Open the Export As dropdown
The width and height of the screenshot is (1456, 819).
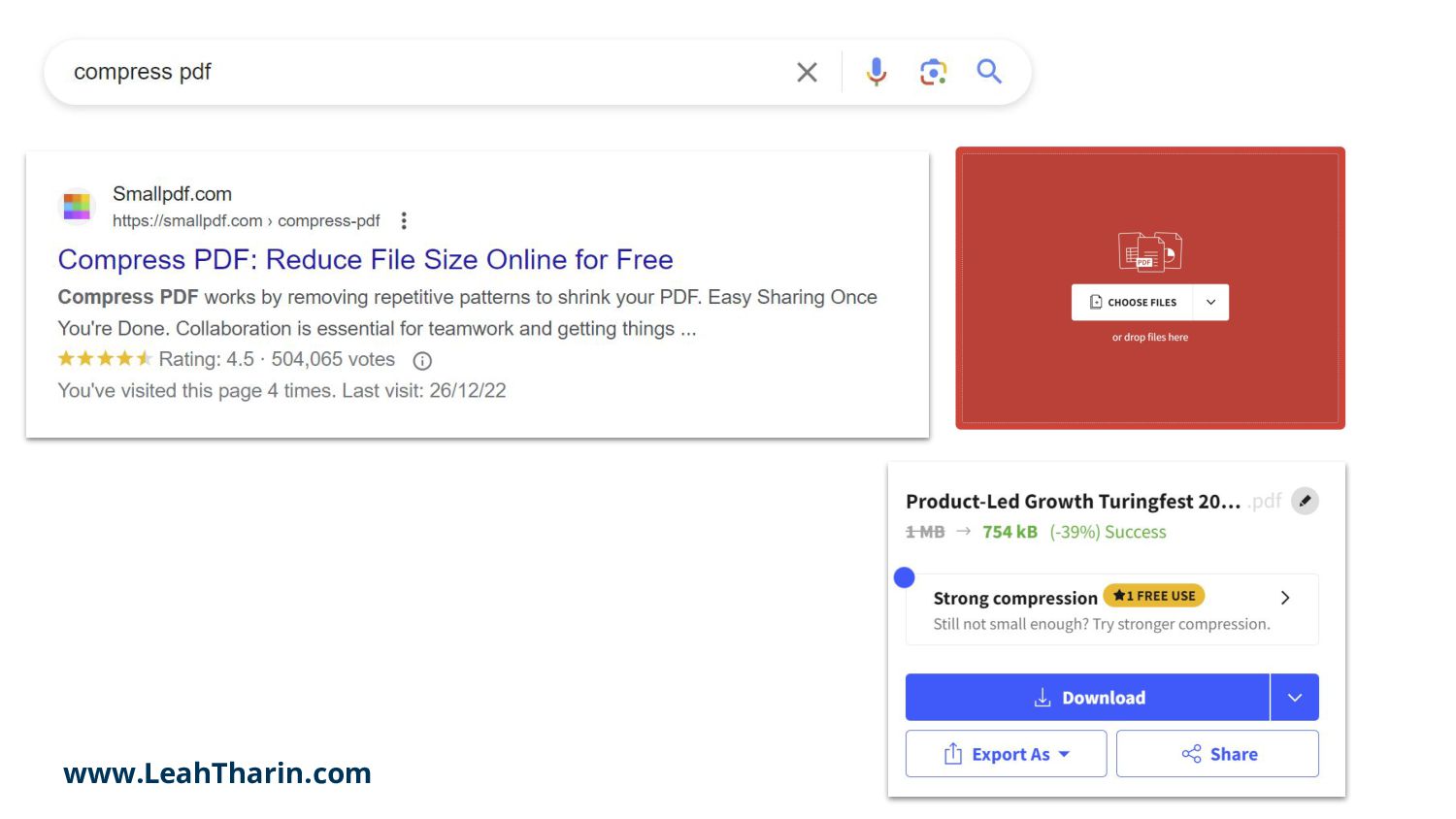(1006, 754)
